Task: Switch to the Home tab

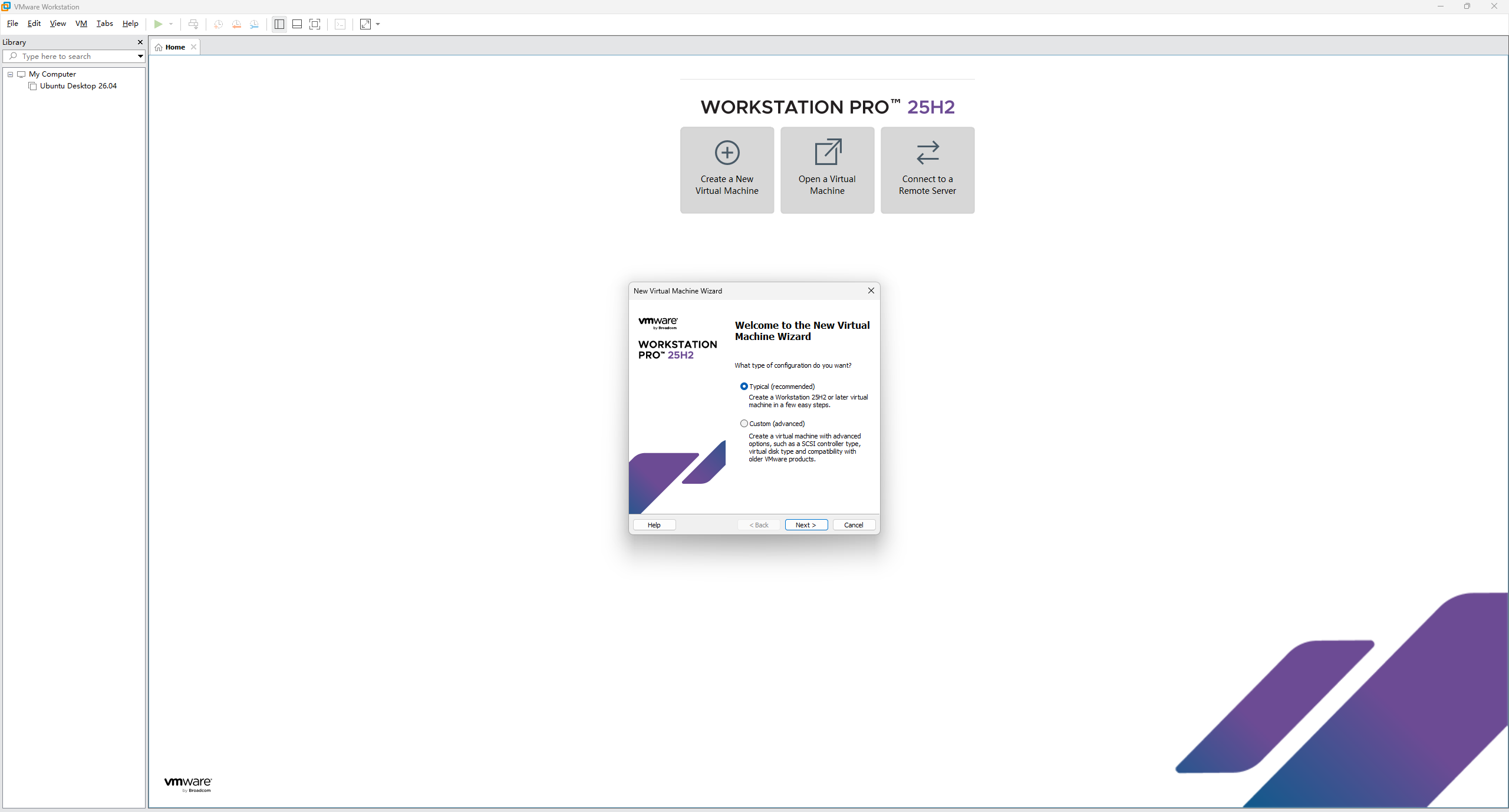Action: (x=175, y=47)
